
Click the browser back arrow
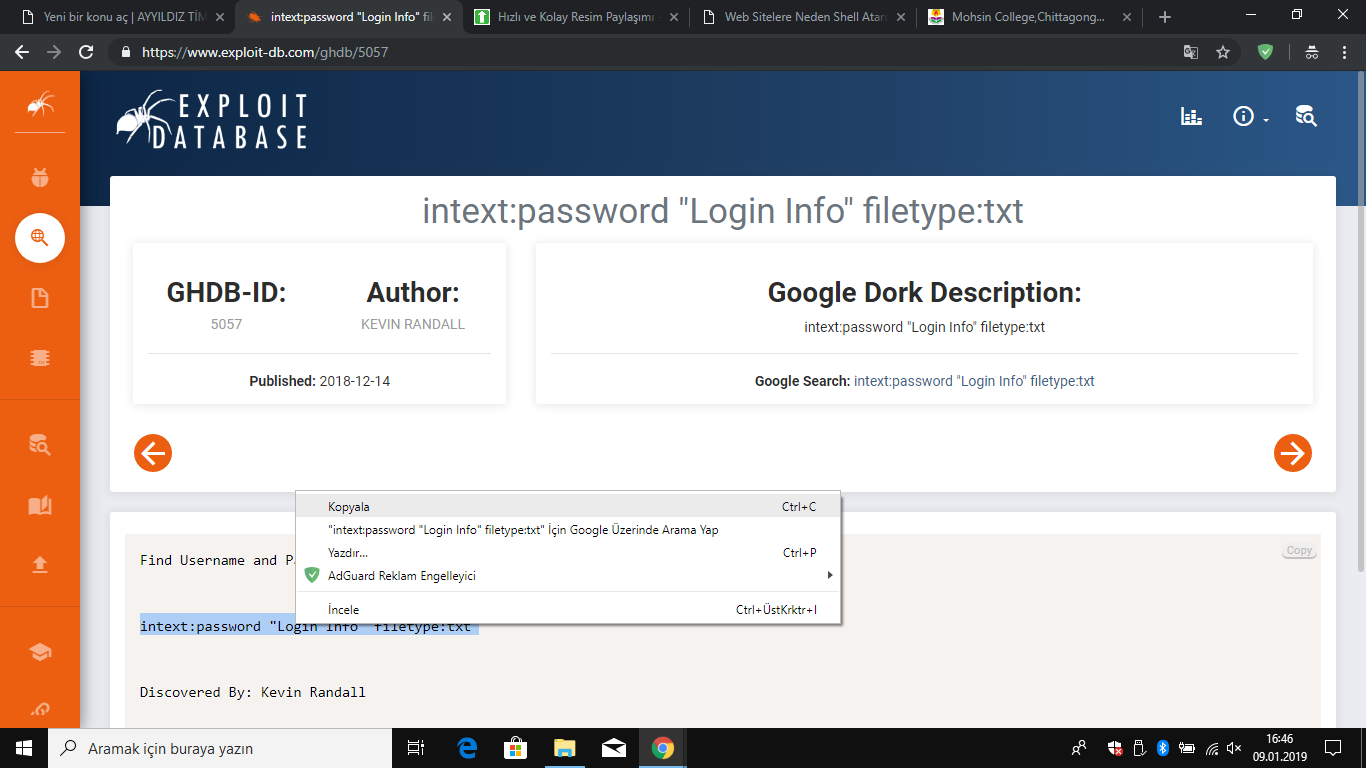coord(22,52)
